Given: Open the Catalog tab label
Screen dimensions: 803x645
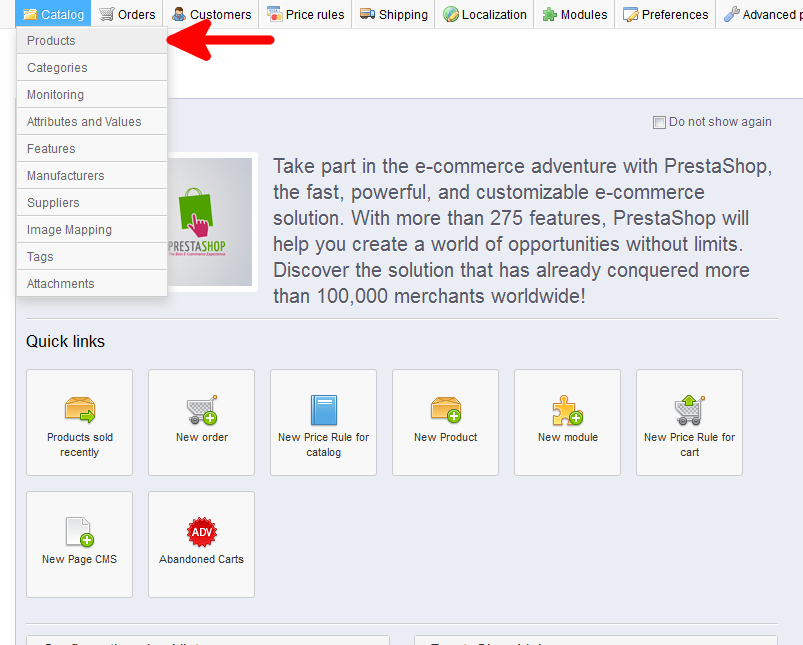Looking at the screenshot, I should click(62, 15).
